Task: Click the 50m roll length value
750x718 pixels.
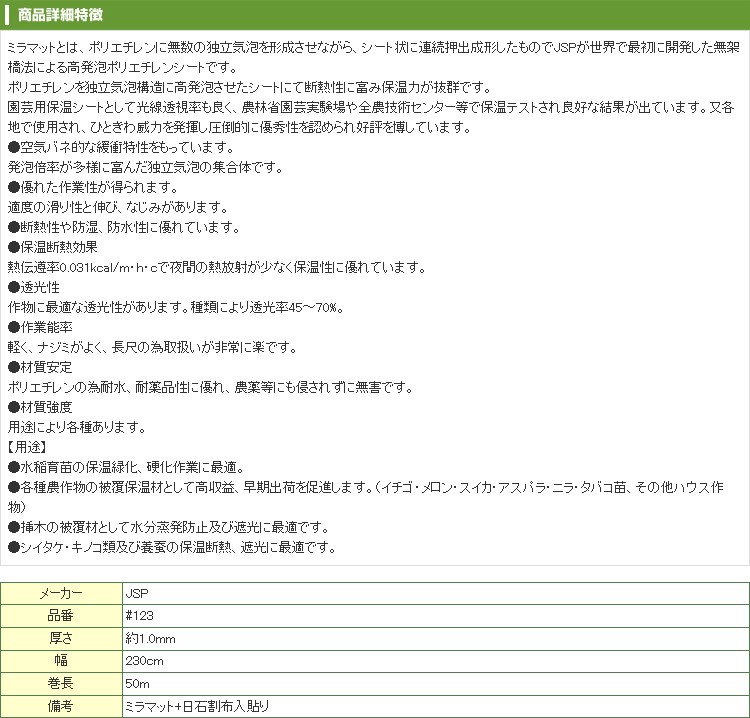Action: (137, 683)
